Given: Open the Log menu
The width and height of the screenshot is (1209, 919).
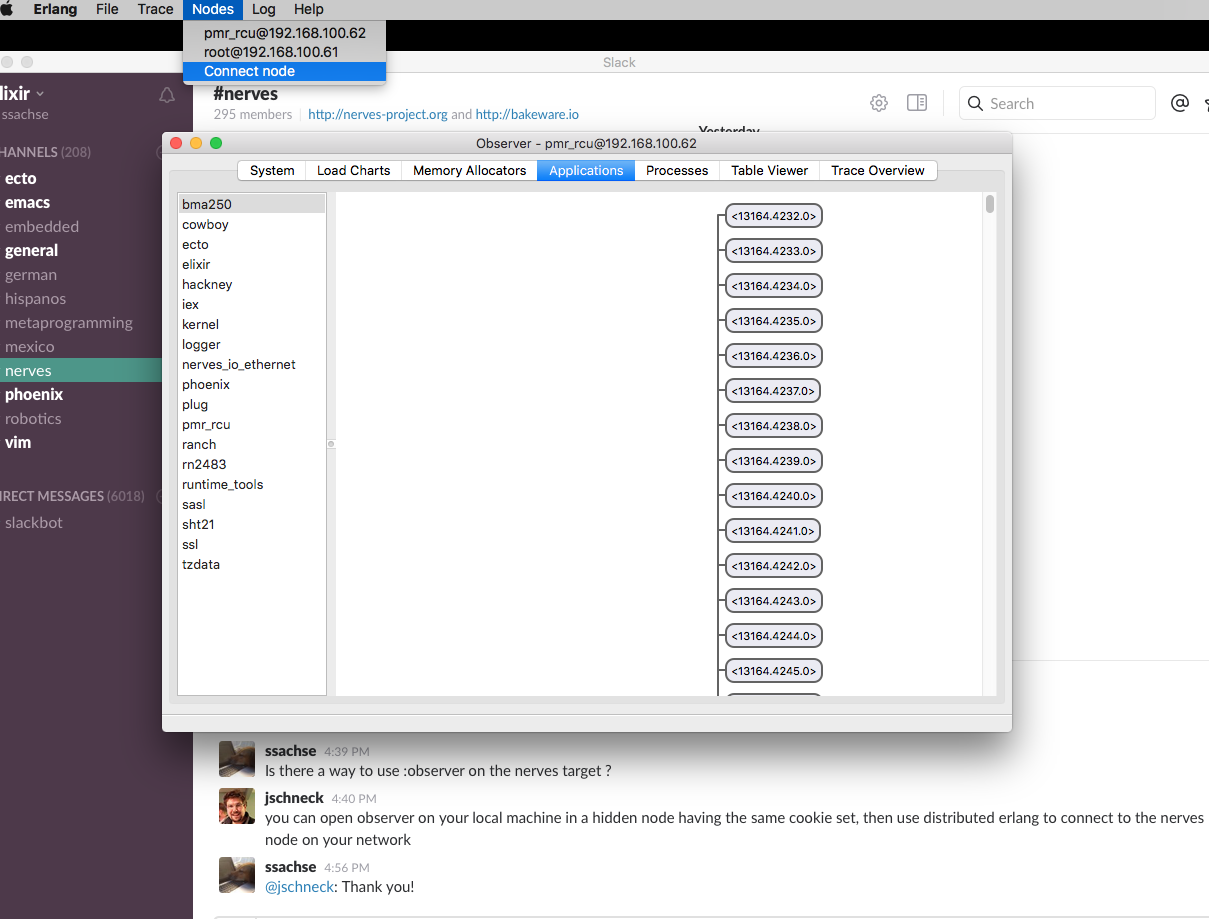Looking at the screenshot, I should 263,9.
